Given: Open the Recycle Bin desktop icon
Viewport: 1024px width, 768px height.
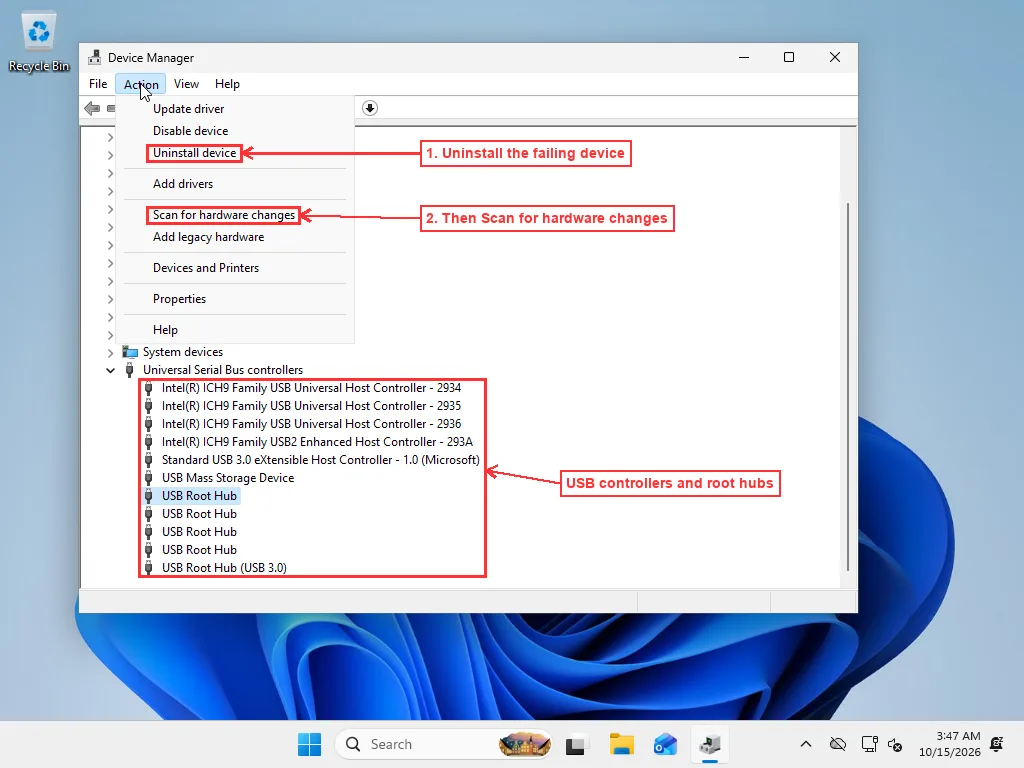Looking at the screenshot, I should pyautogui.click(x=39, y=42).
